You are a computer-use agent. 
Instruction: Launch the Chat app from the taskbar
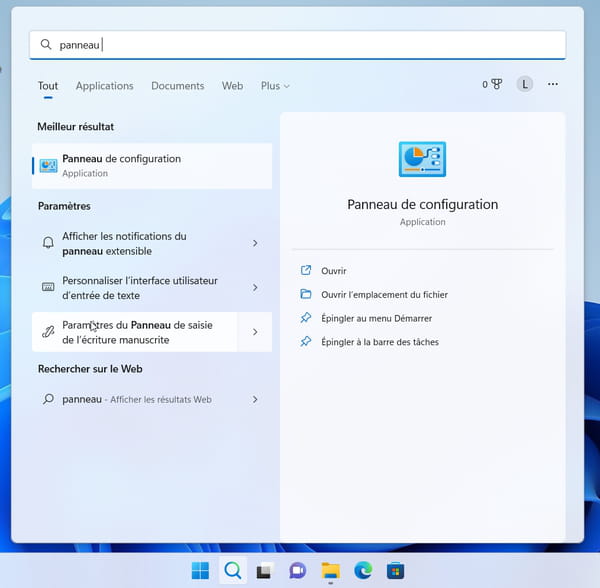point(297,571)
